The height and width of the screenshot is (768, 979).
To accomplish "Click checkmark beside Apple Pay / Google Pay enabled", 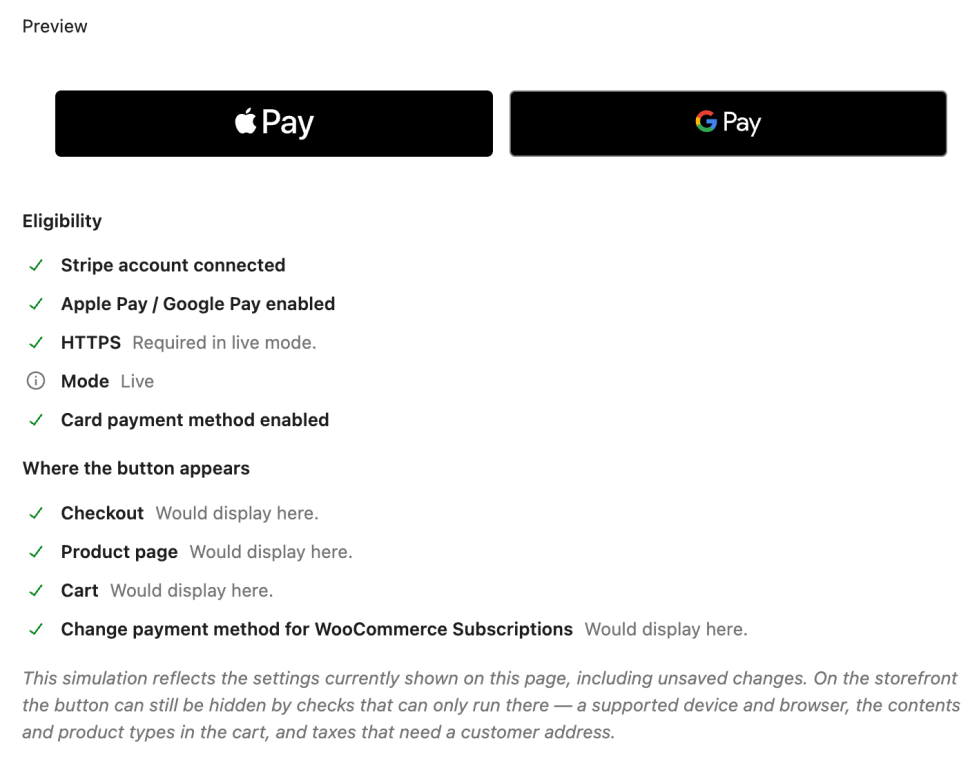I will (x=36, y=304).
